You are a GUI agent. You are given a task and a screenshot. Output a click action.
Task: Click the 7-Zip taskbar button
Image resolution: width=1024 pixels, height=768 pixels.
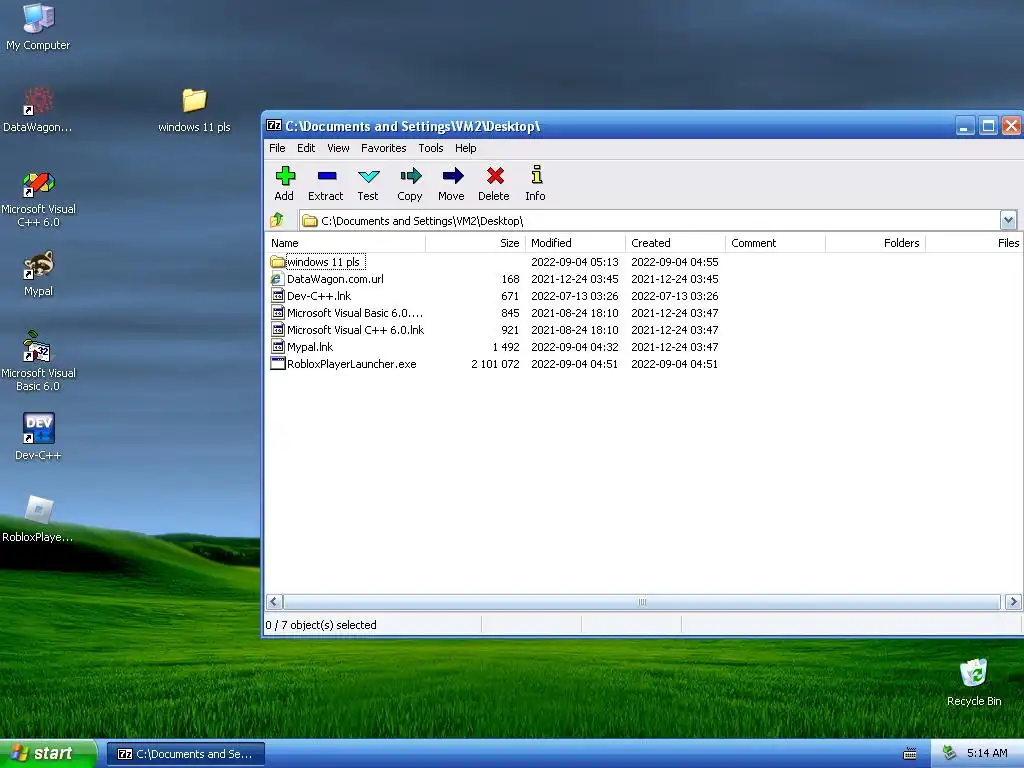click(185, 754)
